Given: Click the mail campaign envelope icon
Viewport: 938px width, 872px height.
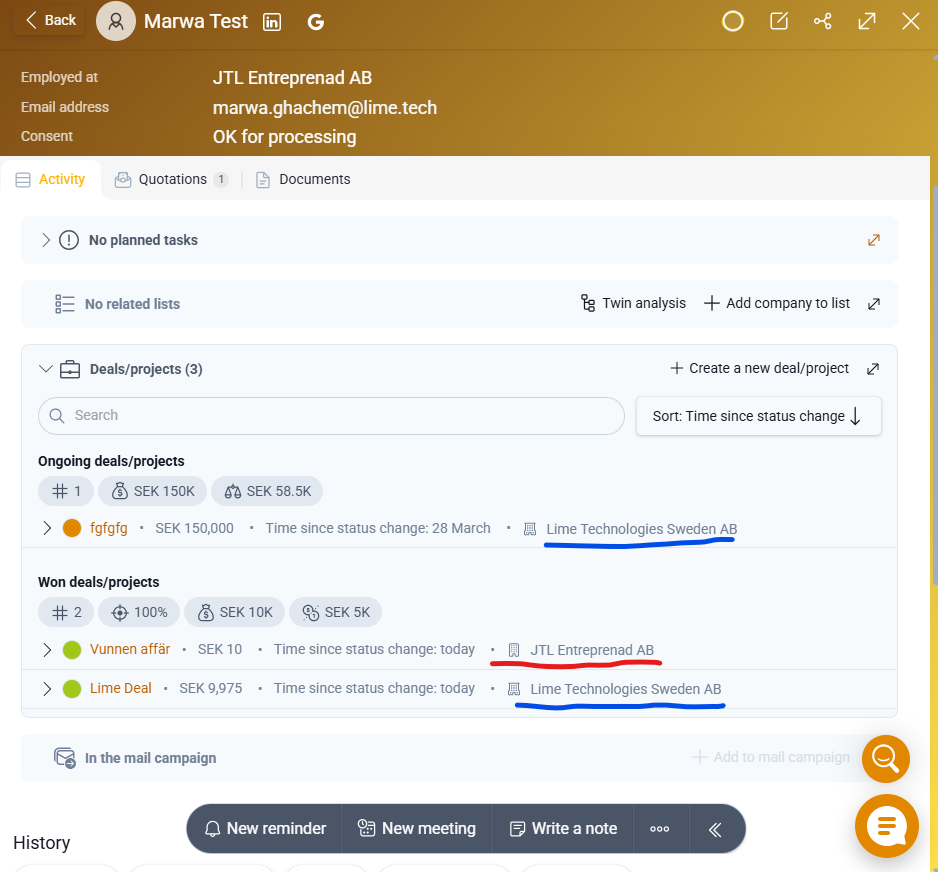Looking at the screenshot, I should coord(65,758).
